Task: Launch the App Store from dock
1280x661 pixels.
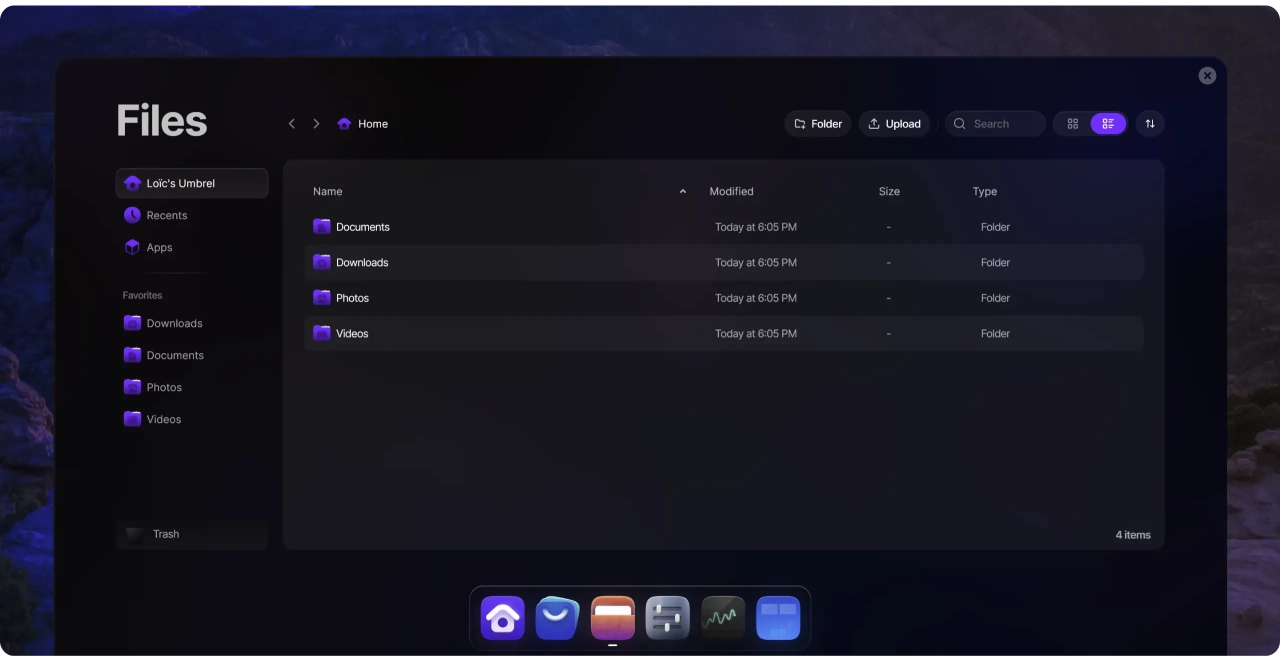Action: (557, 618)
